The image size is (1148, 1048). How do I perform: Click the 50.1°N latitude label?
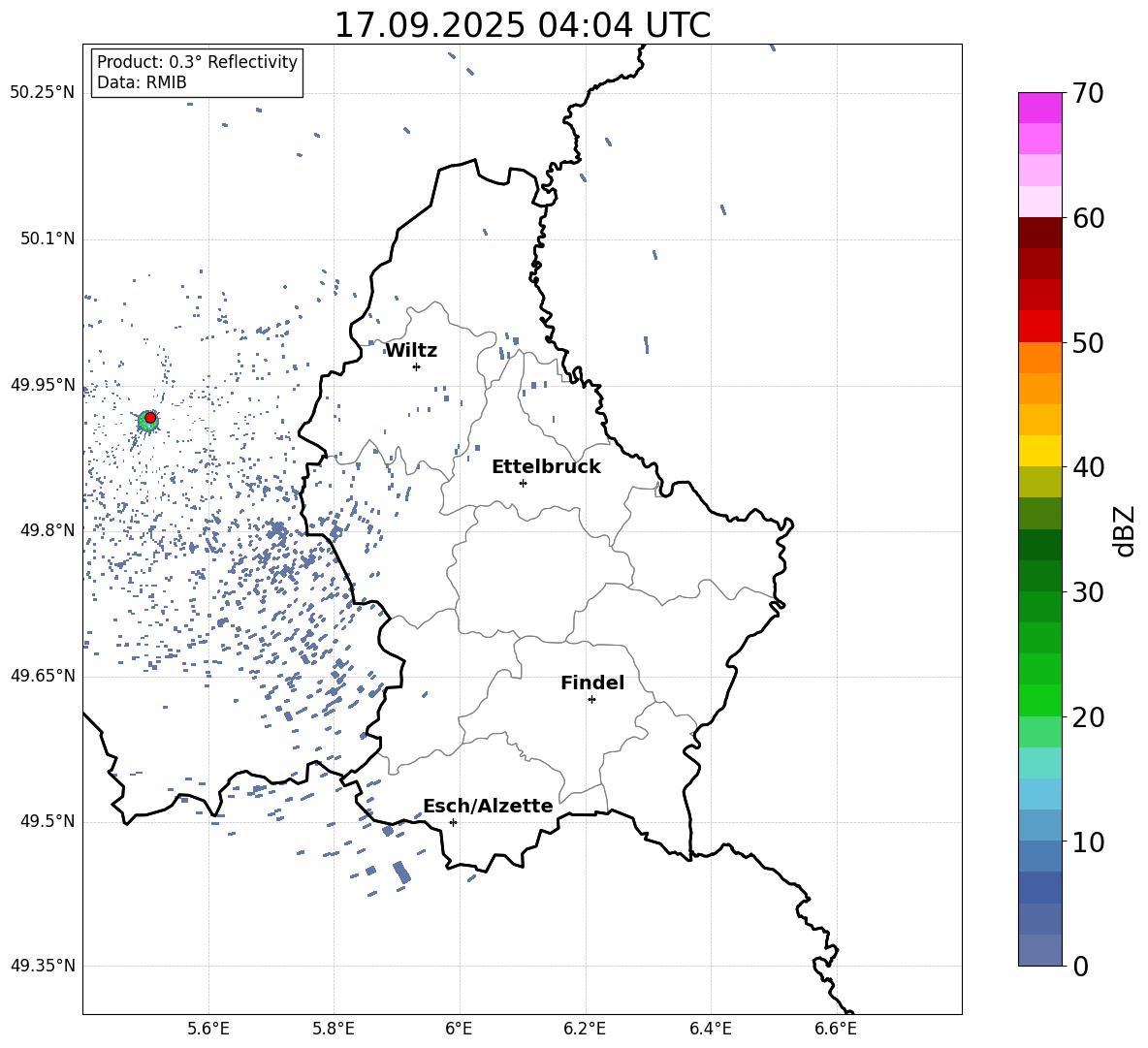coord(48,238)
